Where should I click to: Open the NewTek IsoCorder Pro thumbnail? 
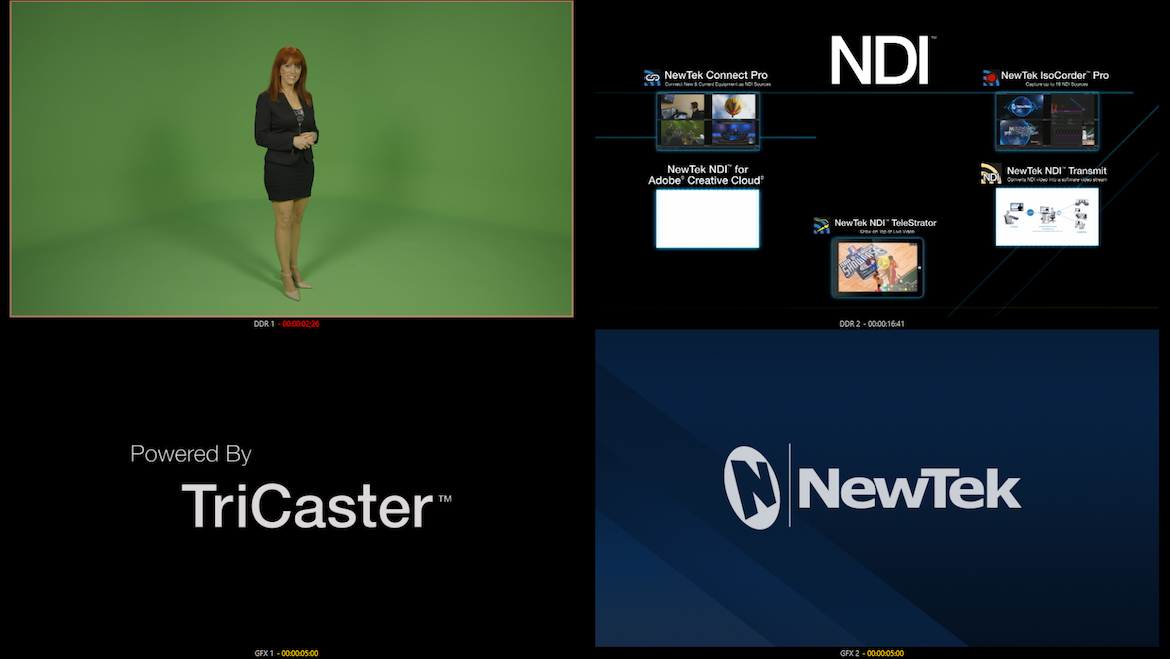(1047, 121)
